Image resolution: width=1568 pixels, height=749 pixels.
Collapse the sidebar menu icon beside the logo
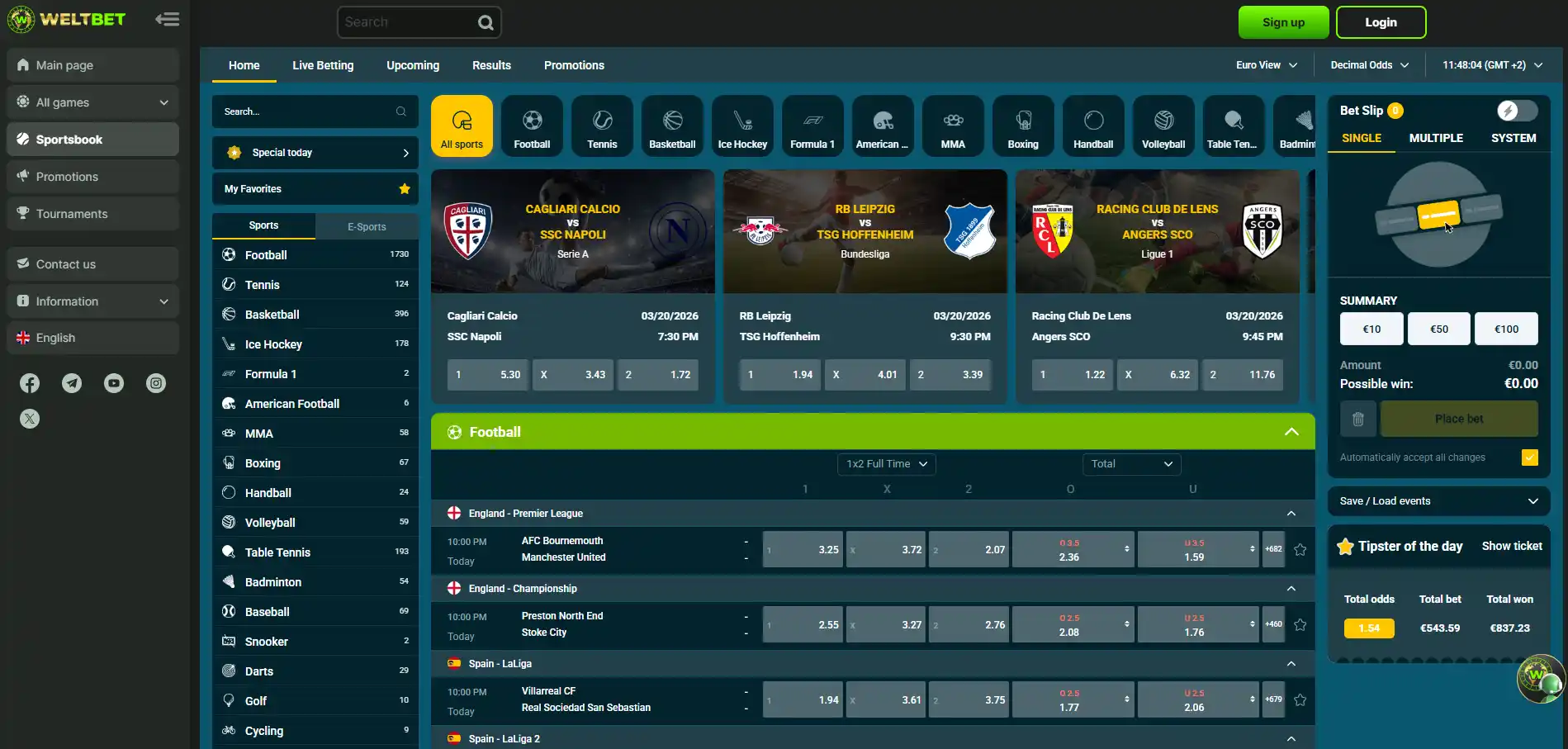point(168,19)
